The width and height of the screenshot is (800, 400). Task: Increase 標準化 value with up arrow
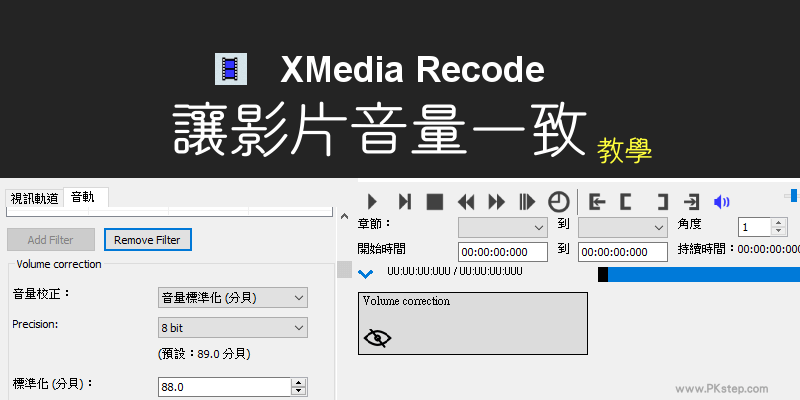pos(299,383)
